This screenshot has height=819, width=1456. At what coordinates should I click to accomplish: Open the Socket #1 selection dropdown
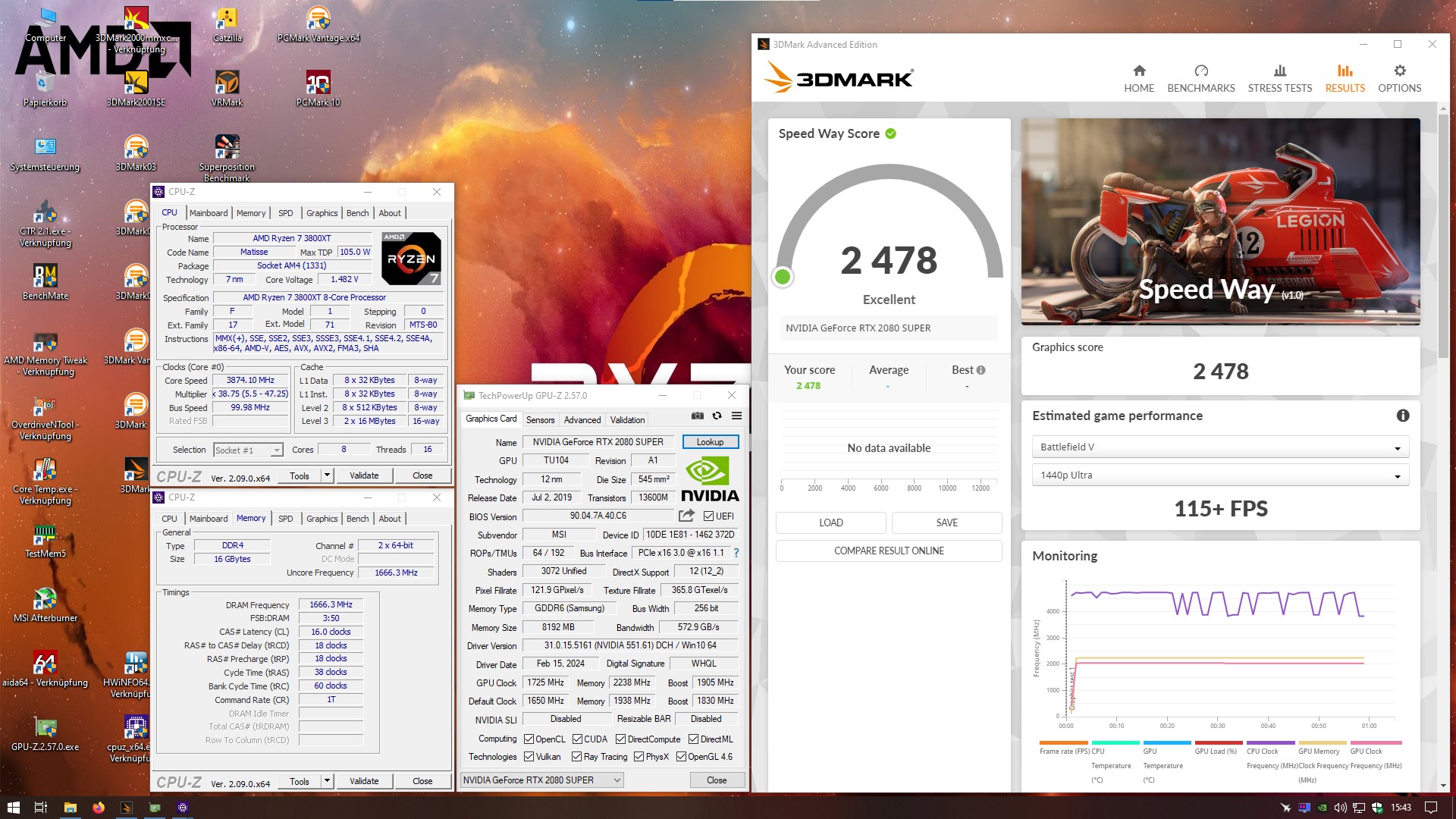[x=248, y=450]
